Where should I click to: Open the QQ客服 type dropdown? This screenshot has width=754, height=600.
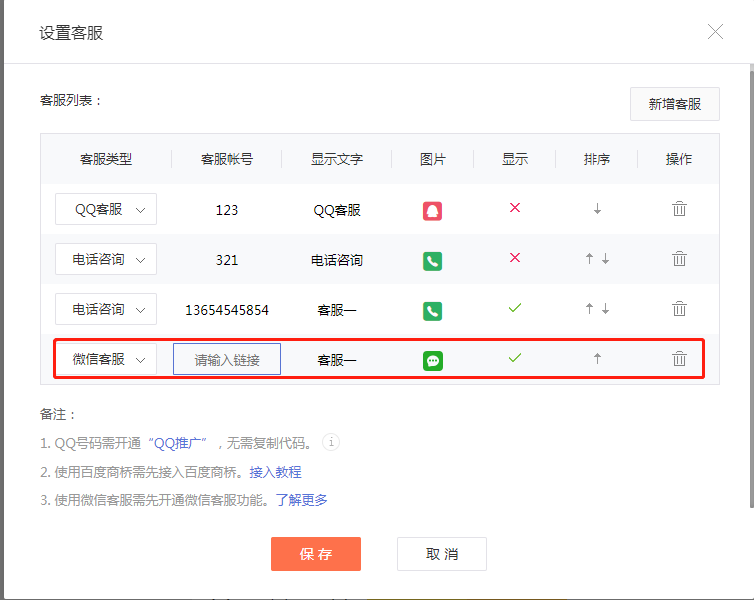[106, 209]
